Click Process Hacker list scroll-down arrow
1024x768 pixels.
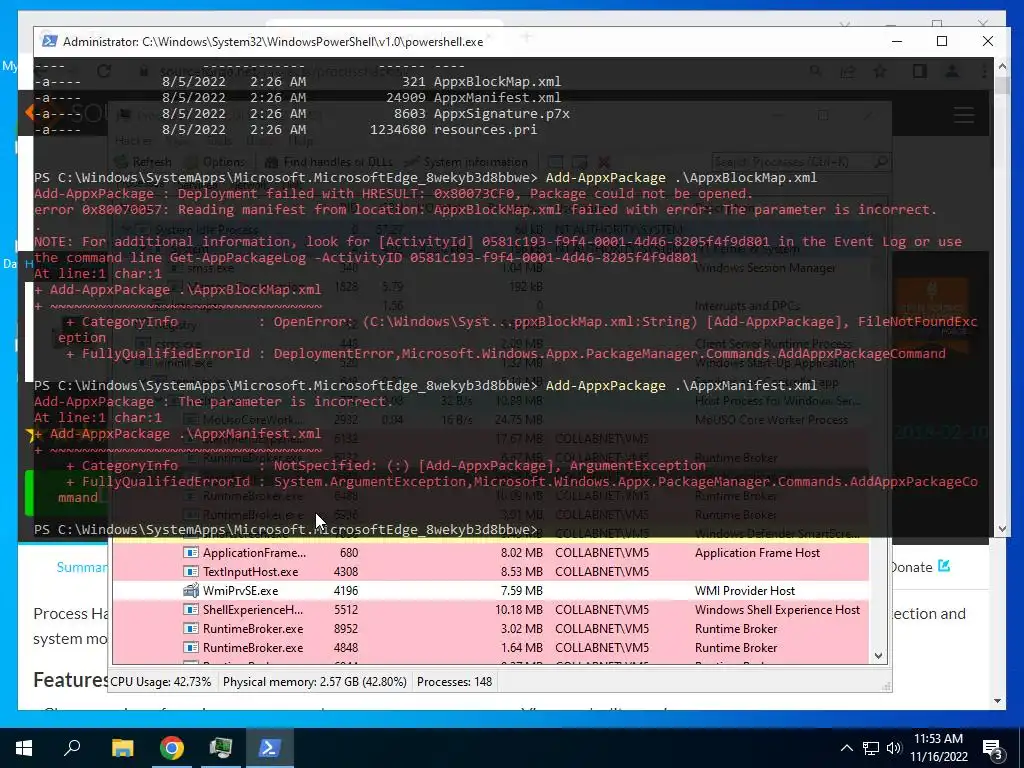tap(878, 656)
